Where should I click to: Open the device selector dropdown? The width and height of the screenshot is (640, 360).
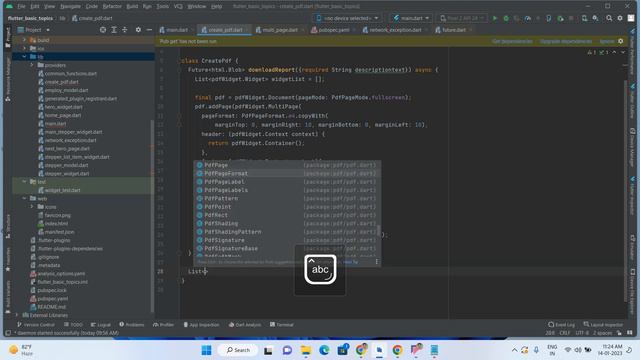coord(347,18)
